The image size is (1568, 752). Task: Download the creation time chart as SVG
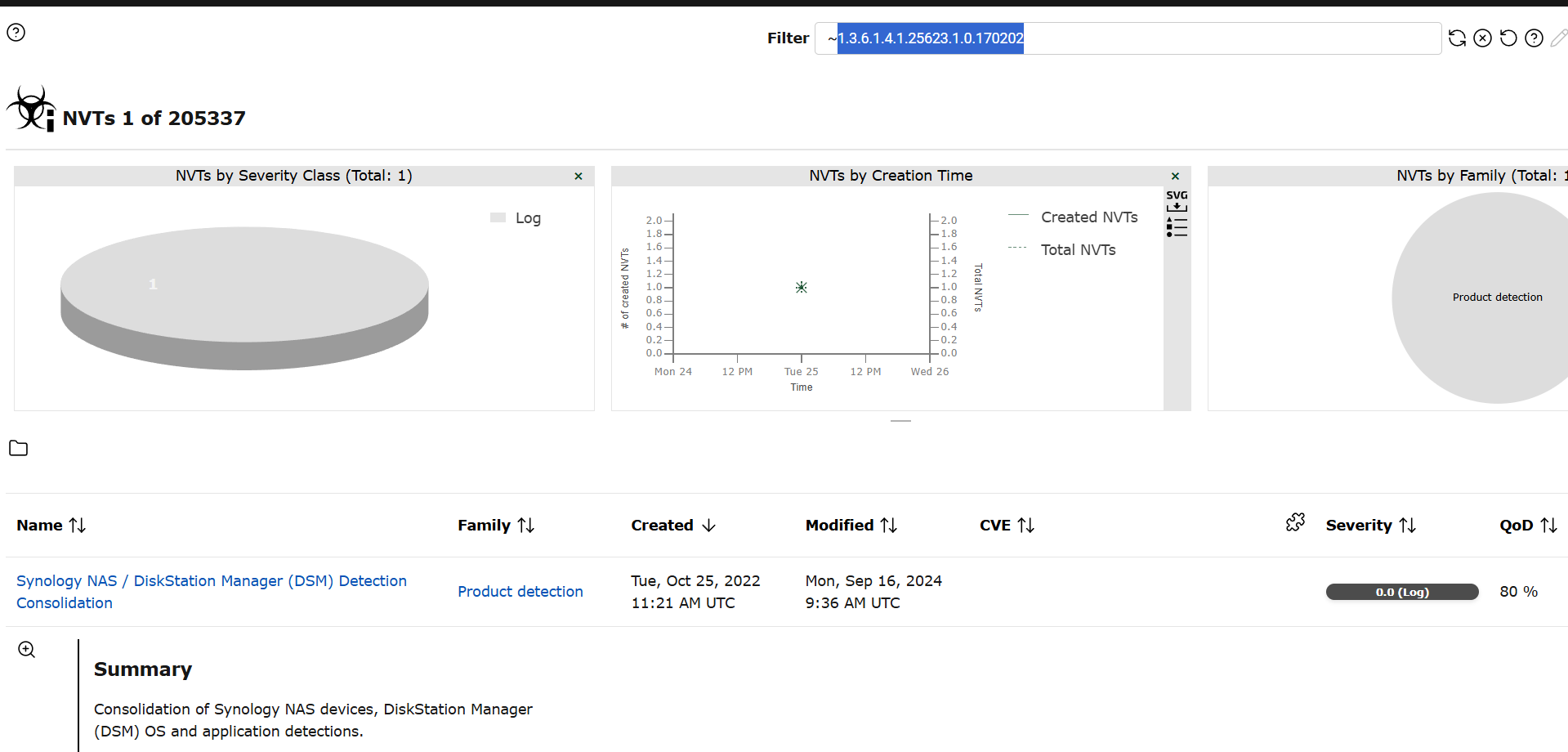pyautogui.click(x=1177, y=201)
